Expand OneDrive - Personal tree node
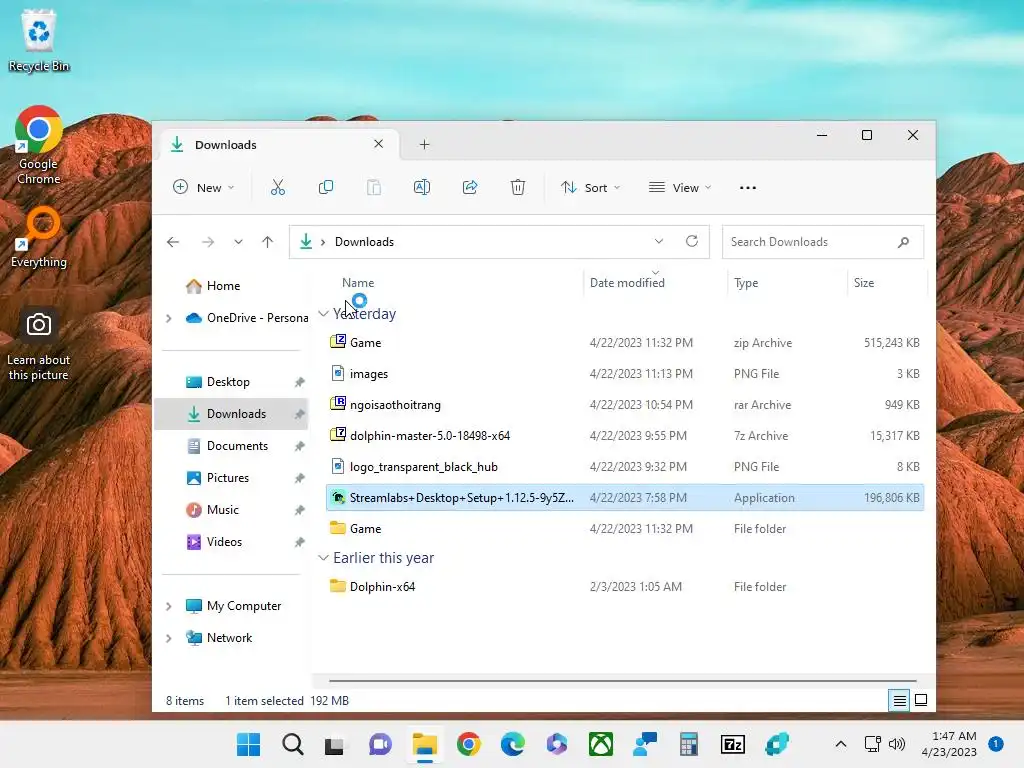 tap(168, 318)
